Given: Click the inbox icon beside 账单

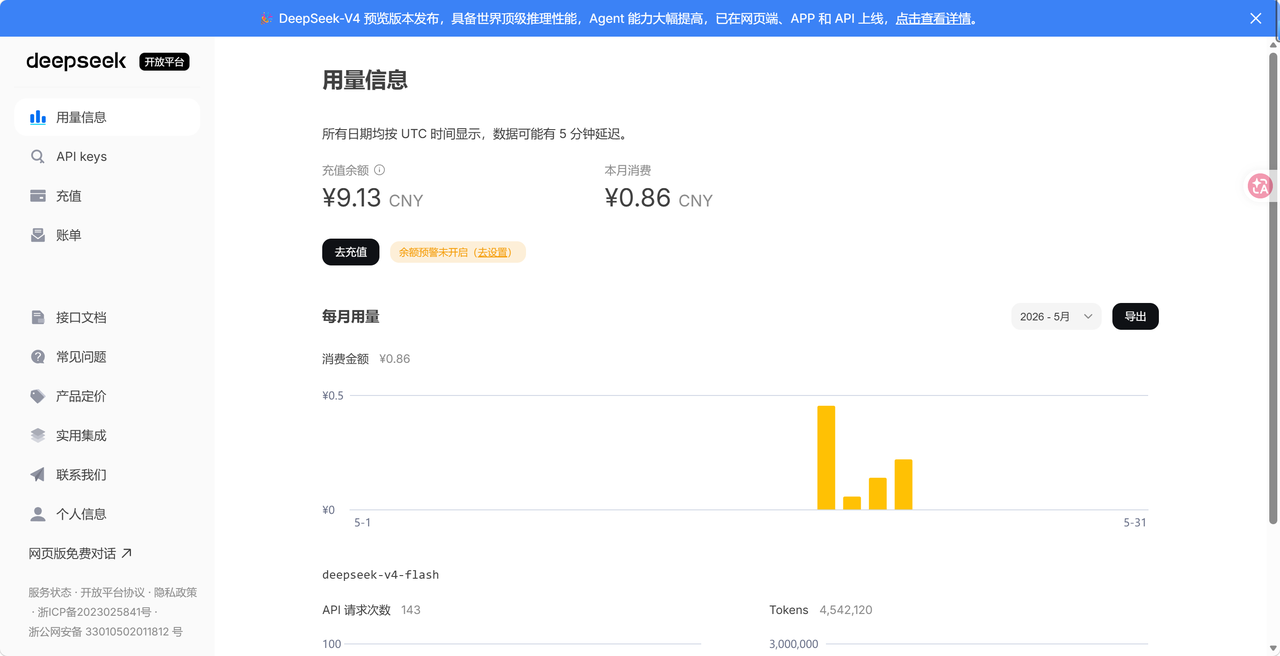Looking at the screenshot, I should coord(38,235).
